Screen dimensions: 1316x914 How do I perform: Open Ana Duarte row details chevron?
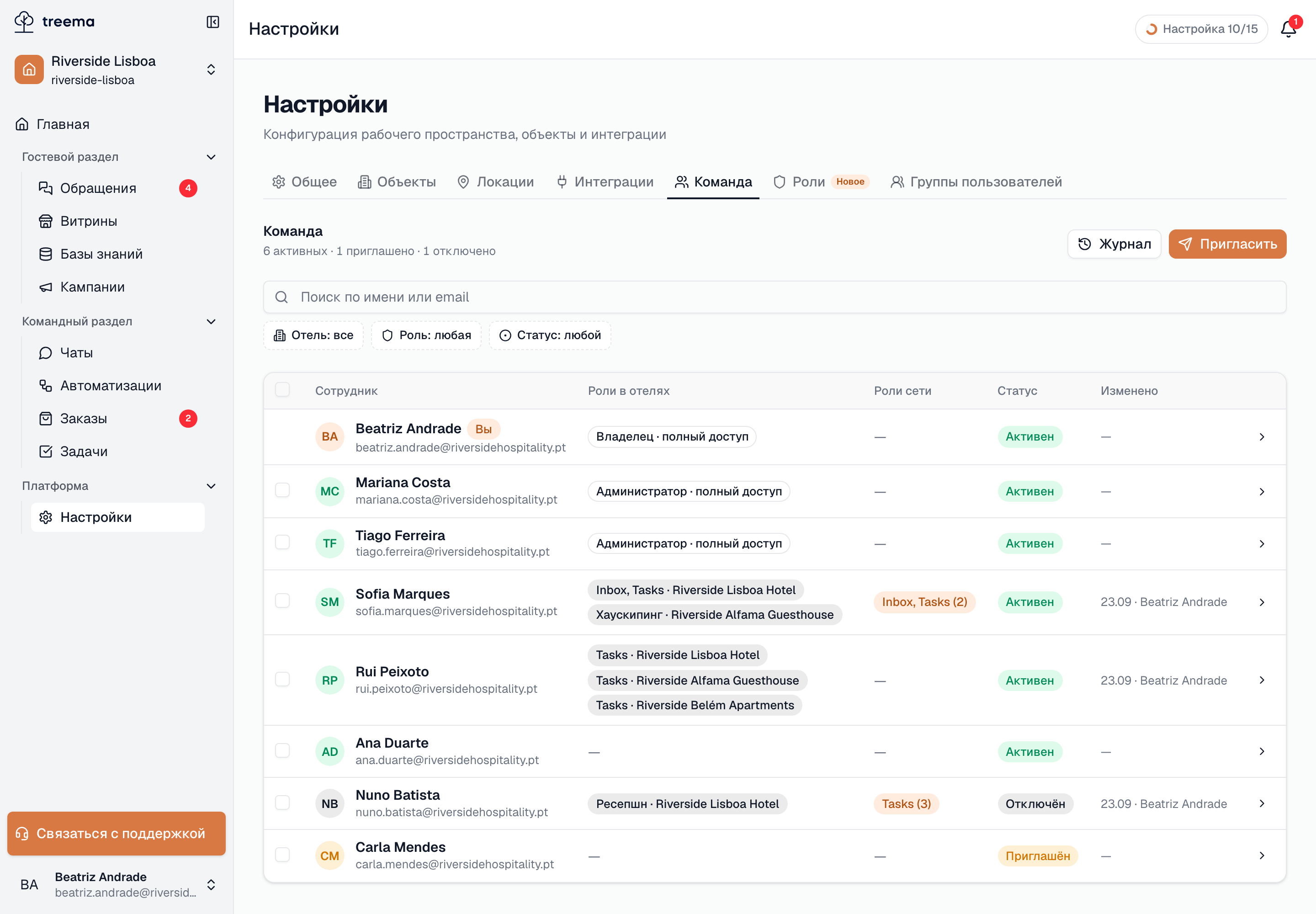tap(1262, 751)
